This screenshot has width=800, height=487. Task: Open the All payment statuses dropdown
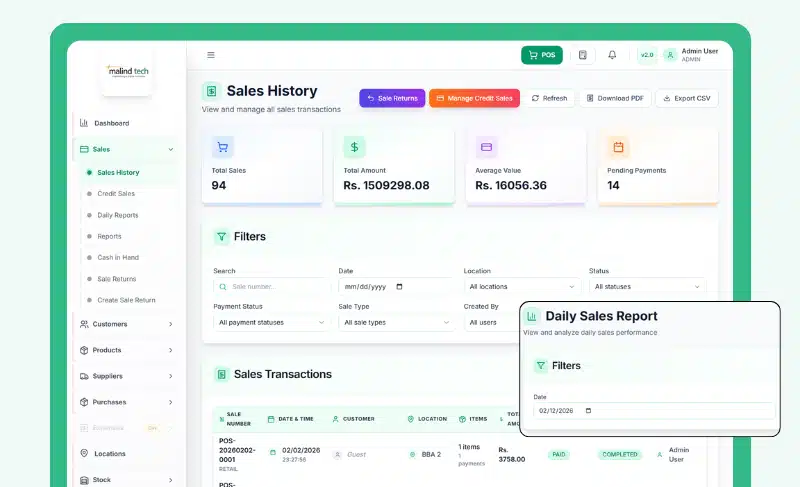pyautogui.click(x=271, y=322)
